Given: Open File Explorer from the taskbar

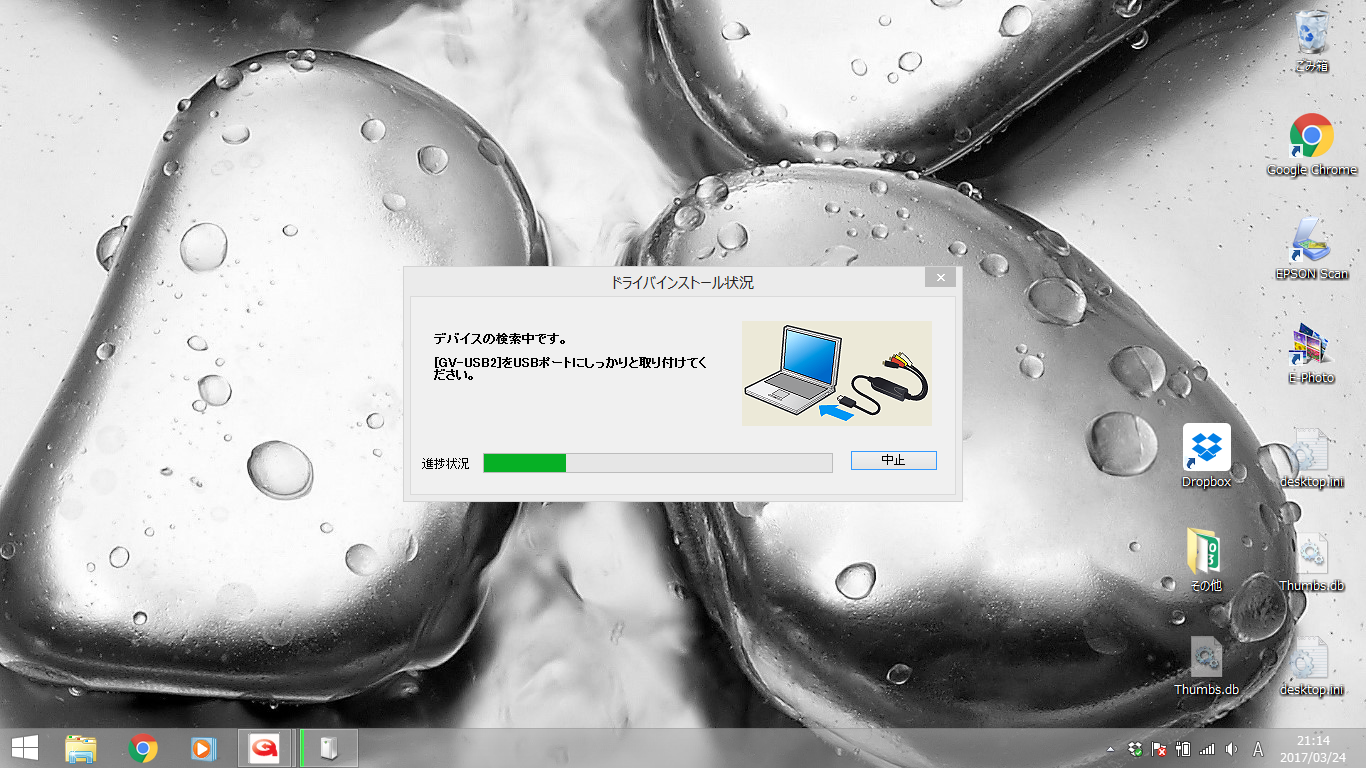Looking at the screenshot, I should pyautogui.click(x=81, y=748).
